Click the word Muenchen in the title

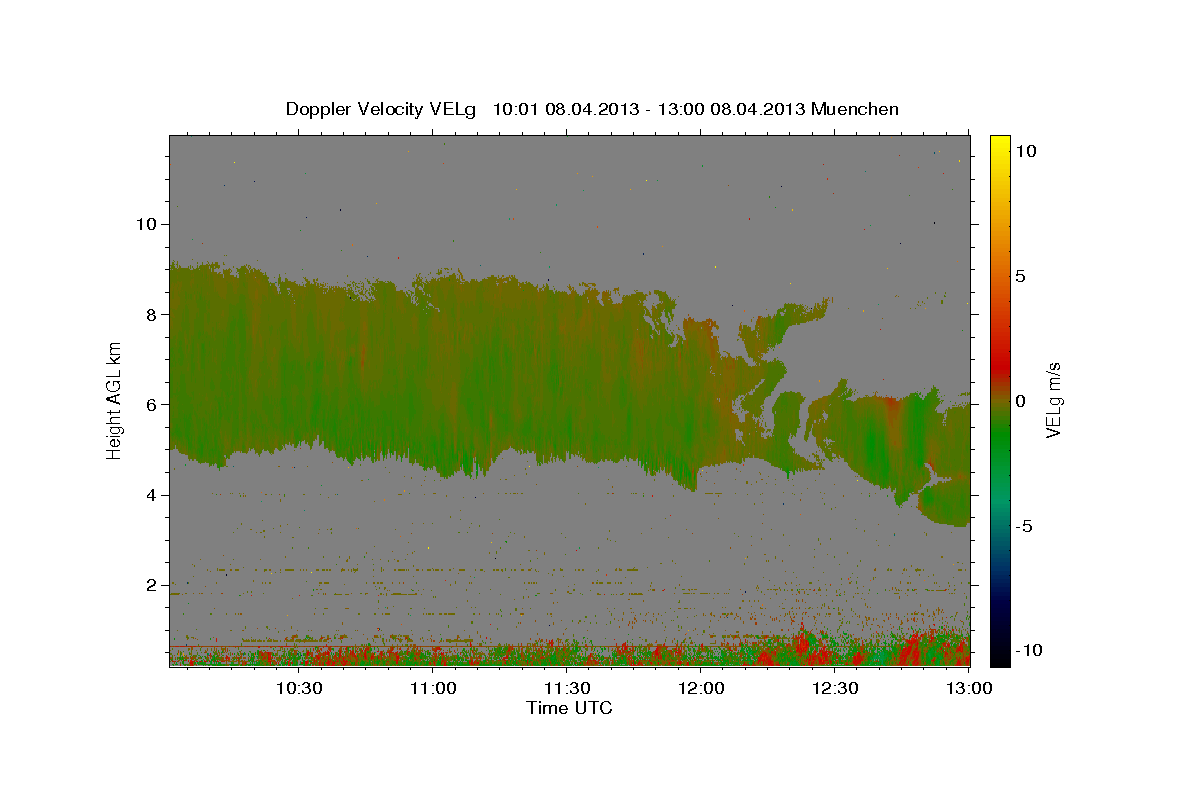[854, 109]
